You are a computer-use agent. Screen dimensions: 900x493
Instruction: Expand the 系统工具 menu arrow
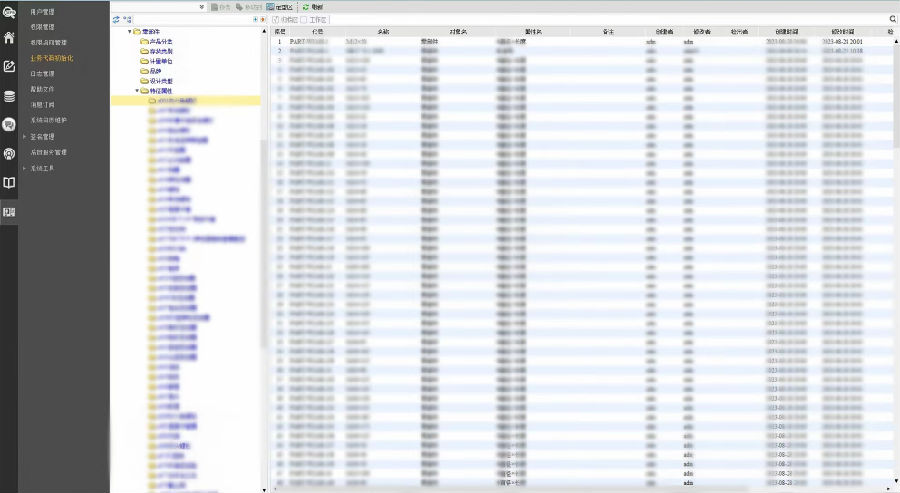[x=24, y=168]
